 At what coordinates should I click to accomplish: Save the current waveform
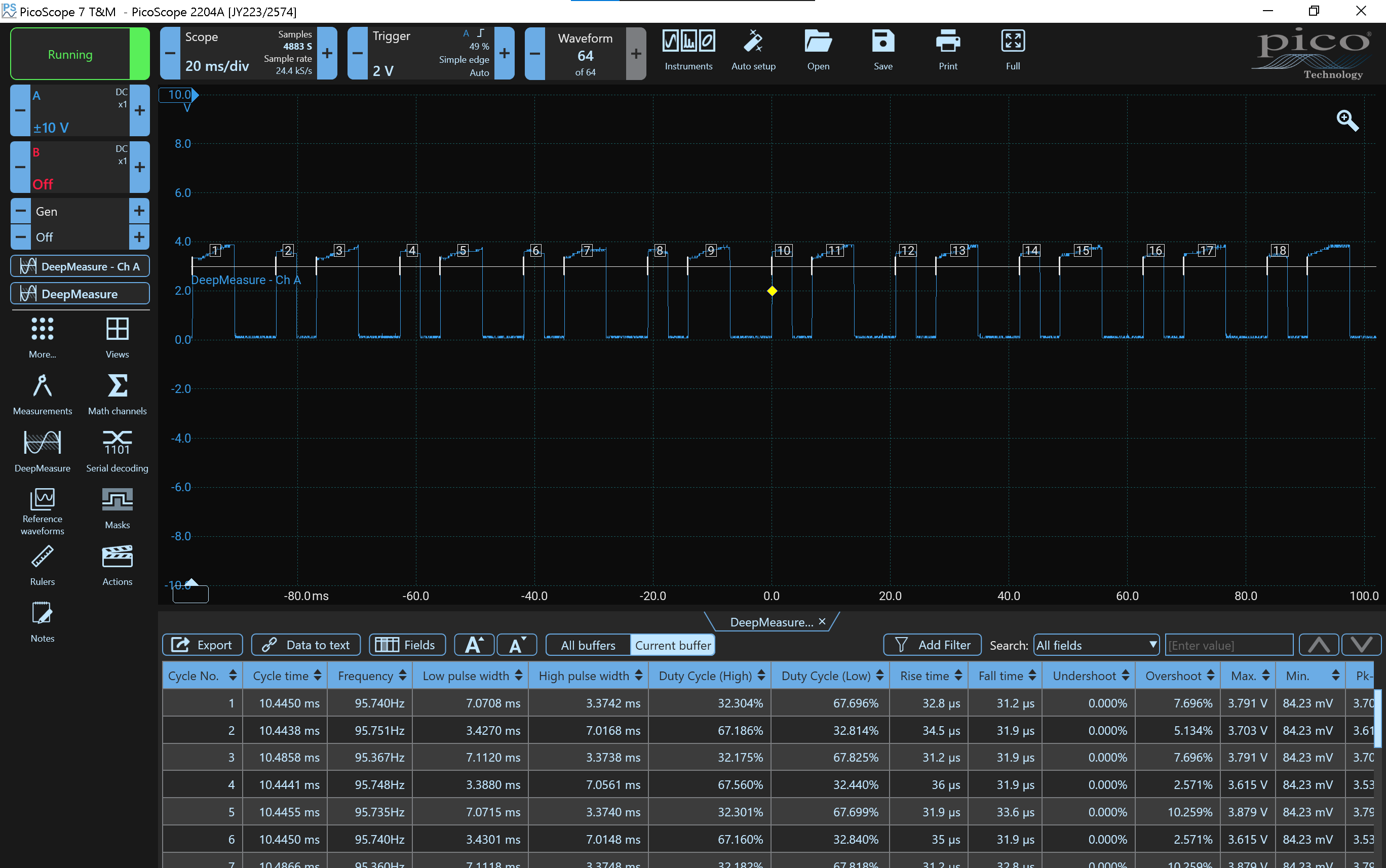(x=882, y=51)
